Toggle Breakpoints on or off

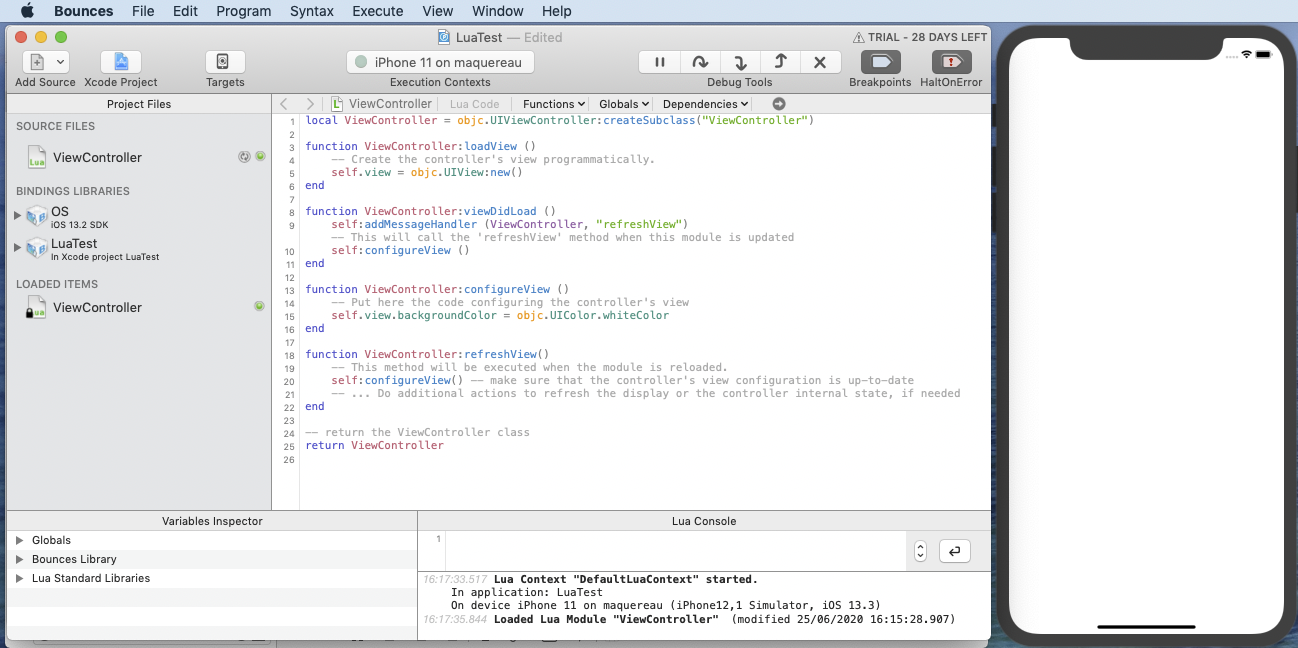(x=880, y=62)
